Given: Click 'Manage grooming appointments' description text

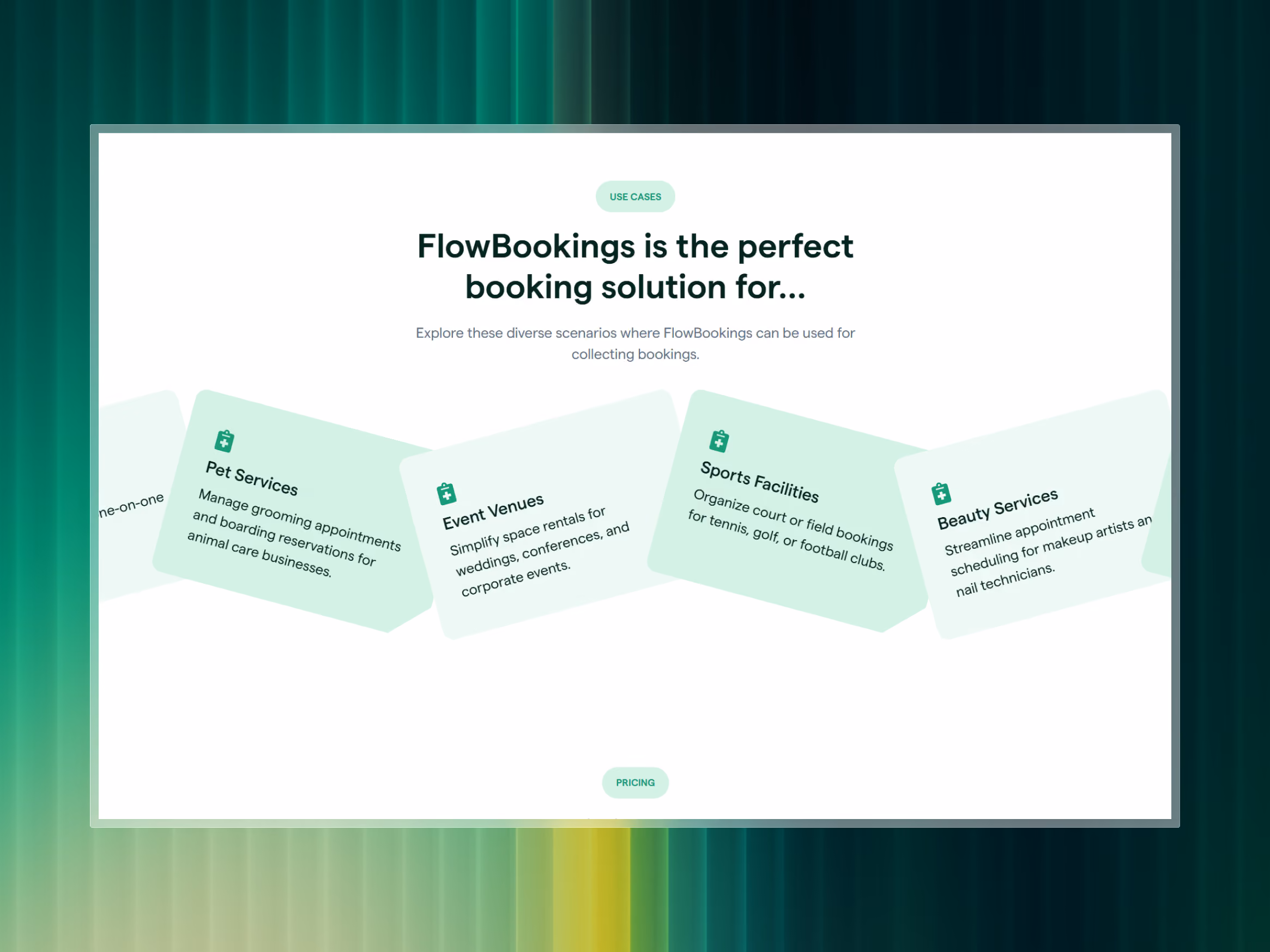Looking at the screenshot, I should click(294, 532).
